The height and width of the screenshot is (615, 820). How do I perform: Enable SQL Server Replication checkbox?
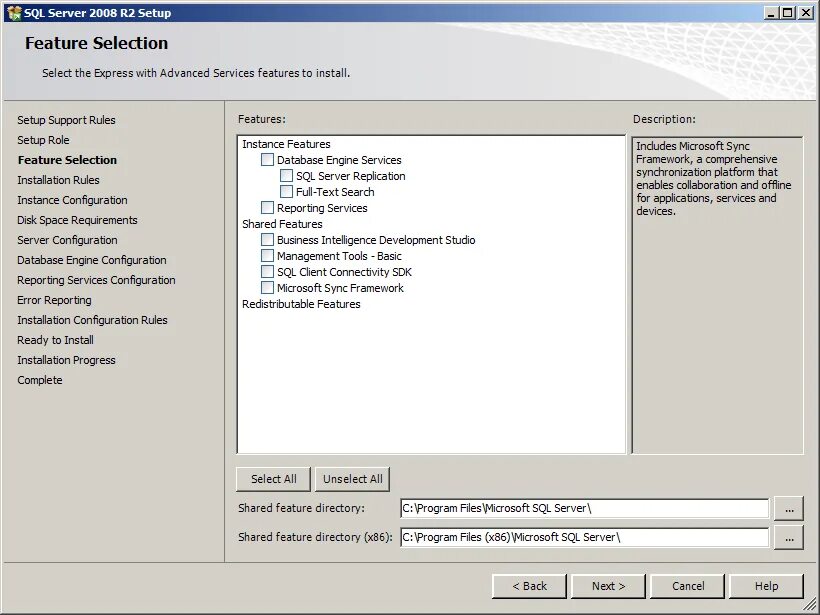tap(286, 176)
